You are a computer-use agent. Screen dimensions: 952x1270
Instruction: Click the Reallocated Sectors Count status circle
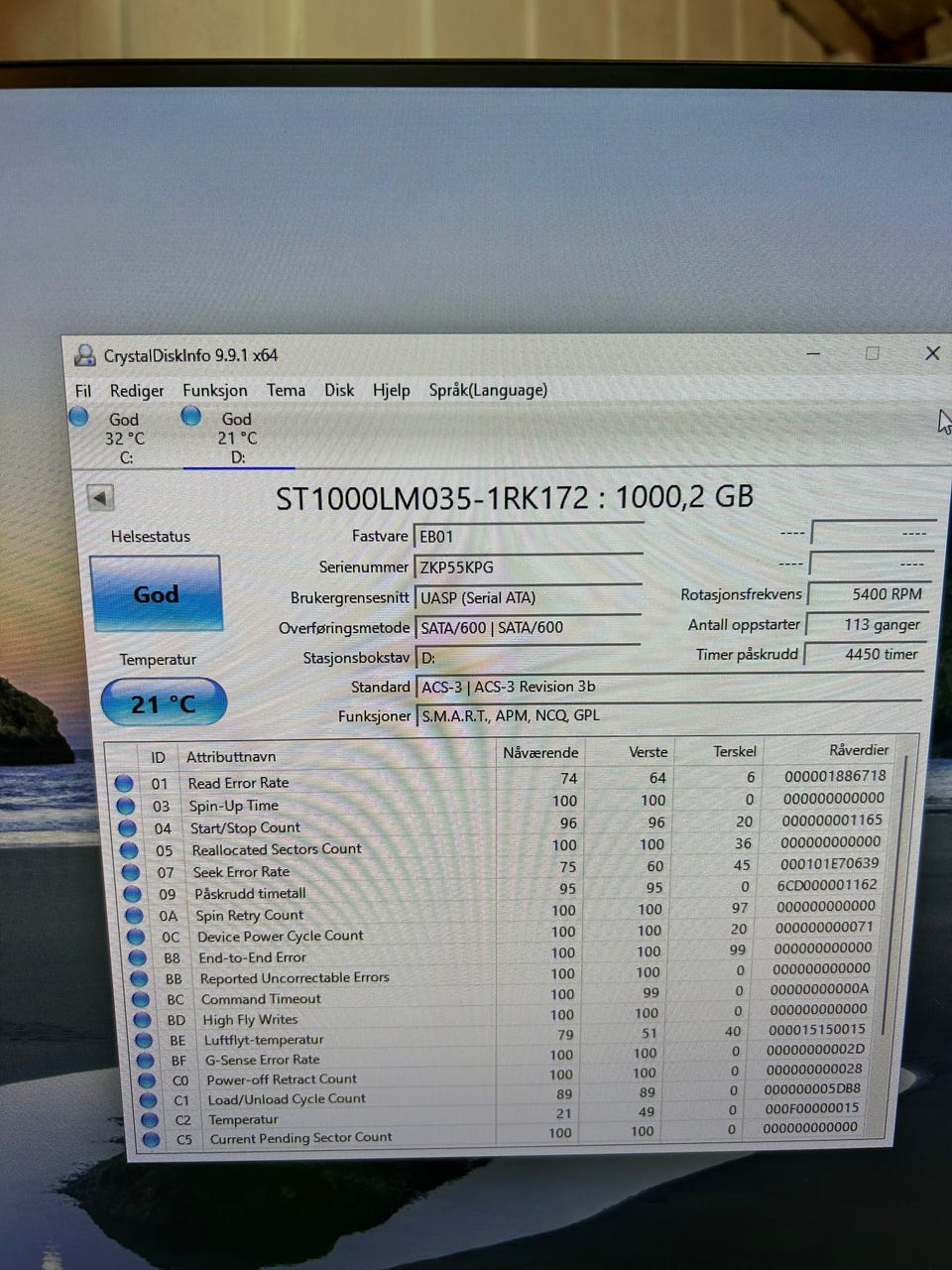(129, 850)
